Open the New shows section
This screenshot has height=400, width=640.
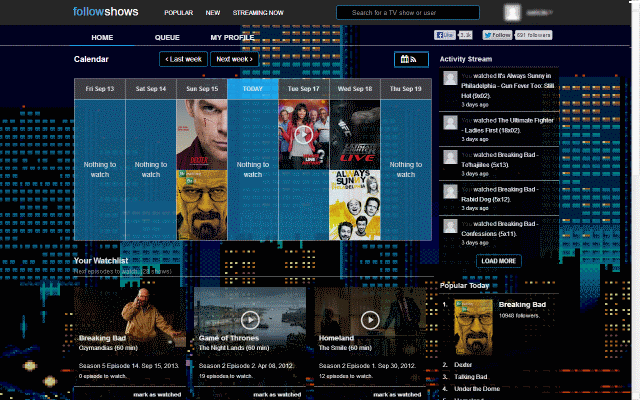213,13
